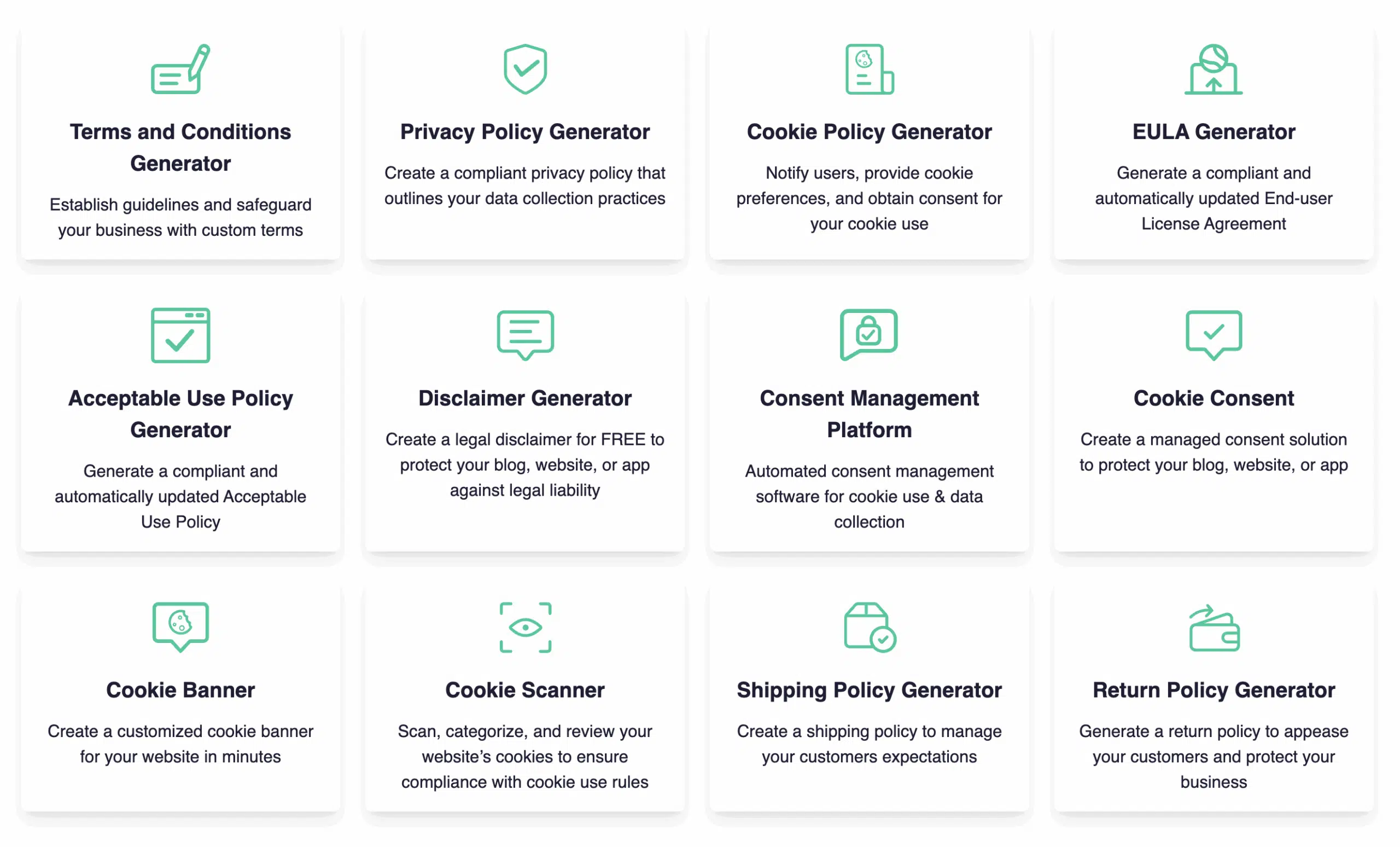Click the Acceptable Use Policy checkmark window icon

click(179, 335)
